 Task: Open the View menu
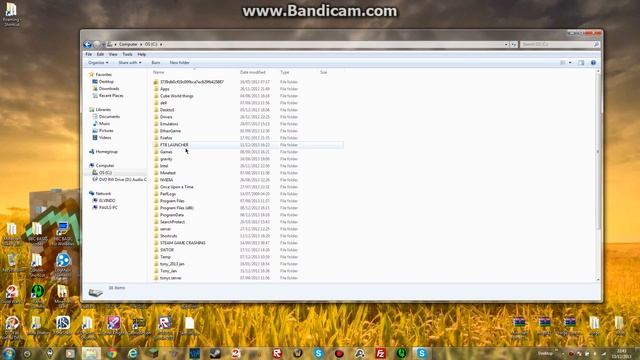click(113, 54)
